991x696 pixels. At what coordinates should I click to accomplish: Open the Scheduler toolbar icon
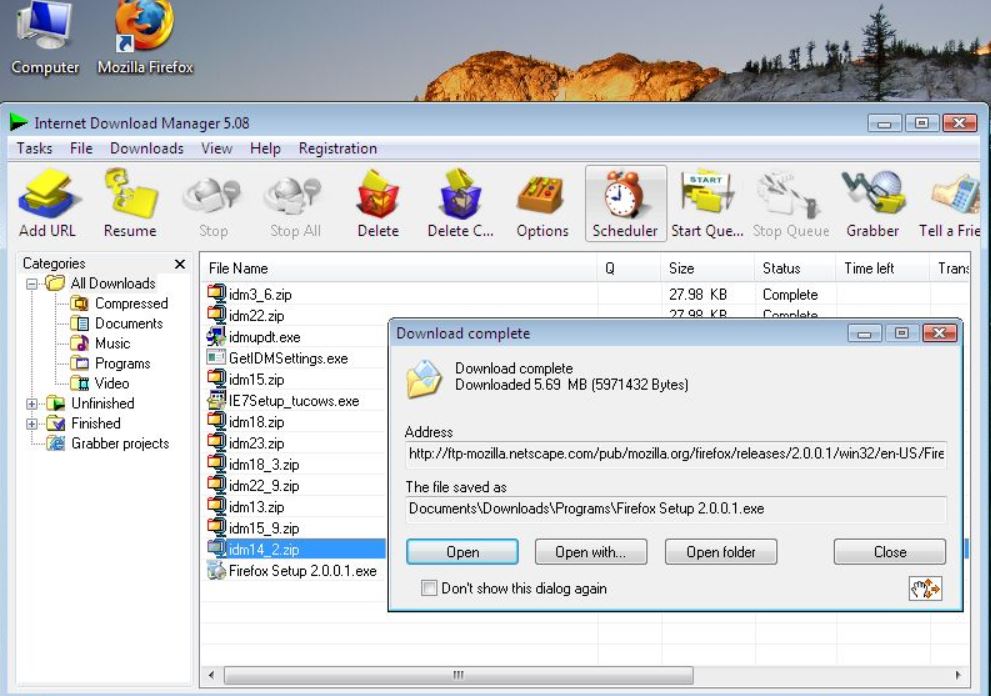(625, 195)
